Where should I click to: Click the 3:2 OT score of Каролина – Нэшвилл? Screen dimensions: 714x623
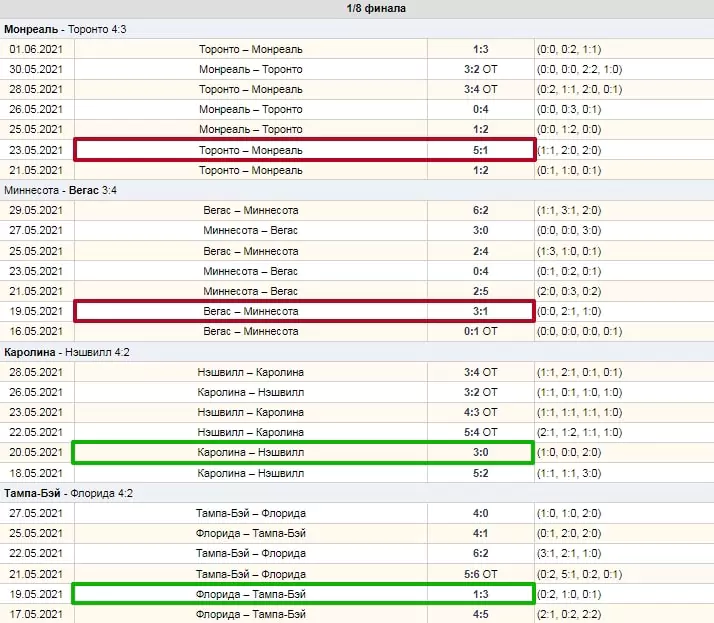(480, 393)
